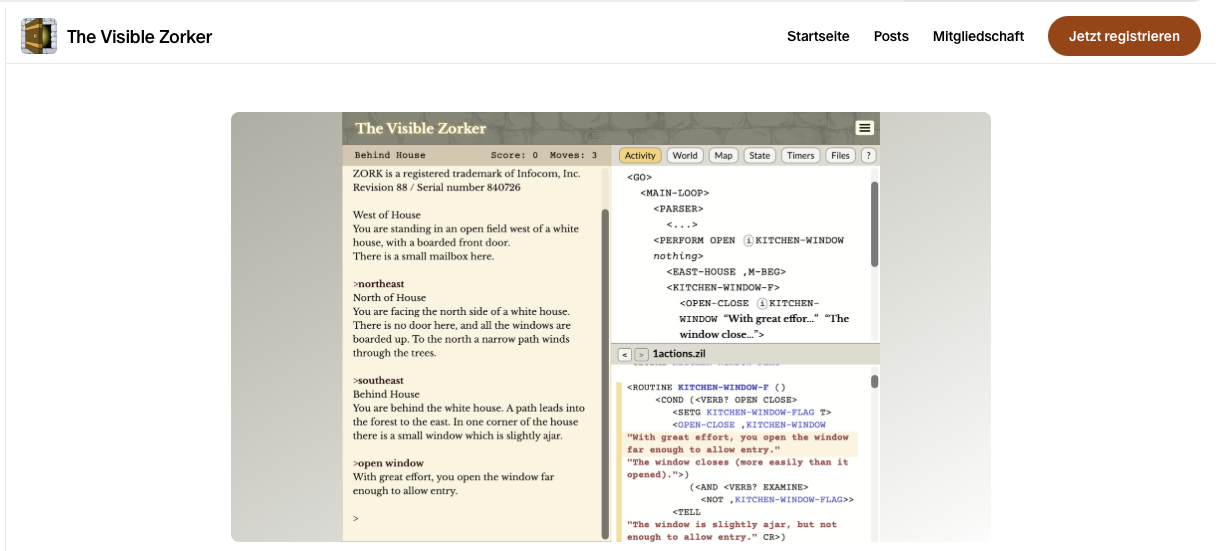Click The Visible Zorker site title
The image size is (1216, 551).
[x=139, y=37]
